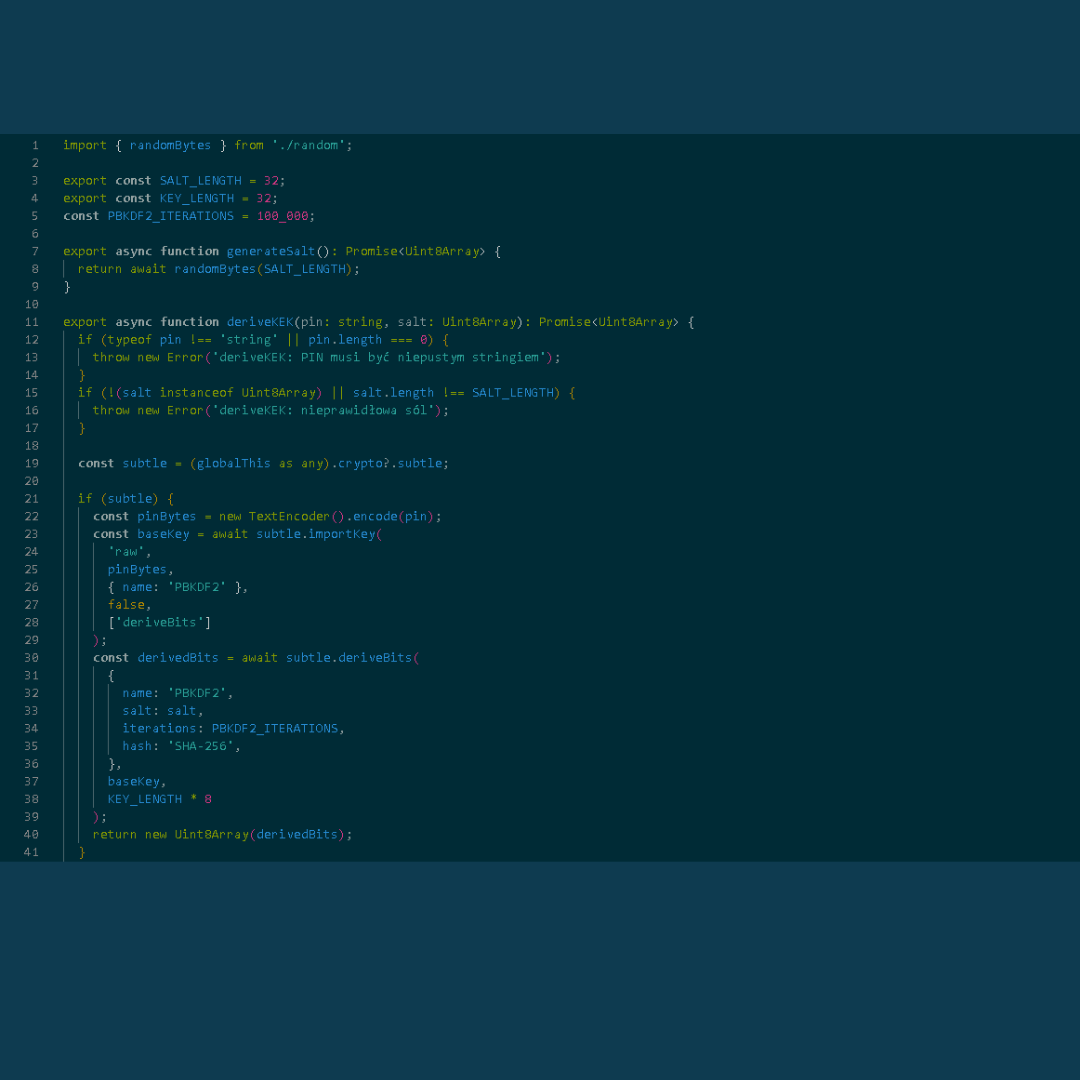Click 'false' literal on line 27
The height and width of the screenshot is (1080, 1080).
(126, 605)
